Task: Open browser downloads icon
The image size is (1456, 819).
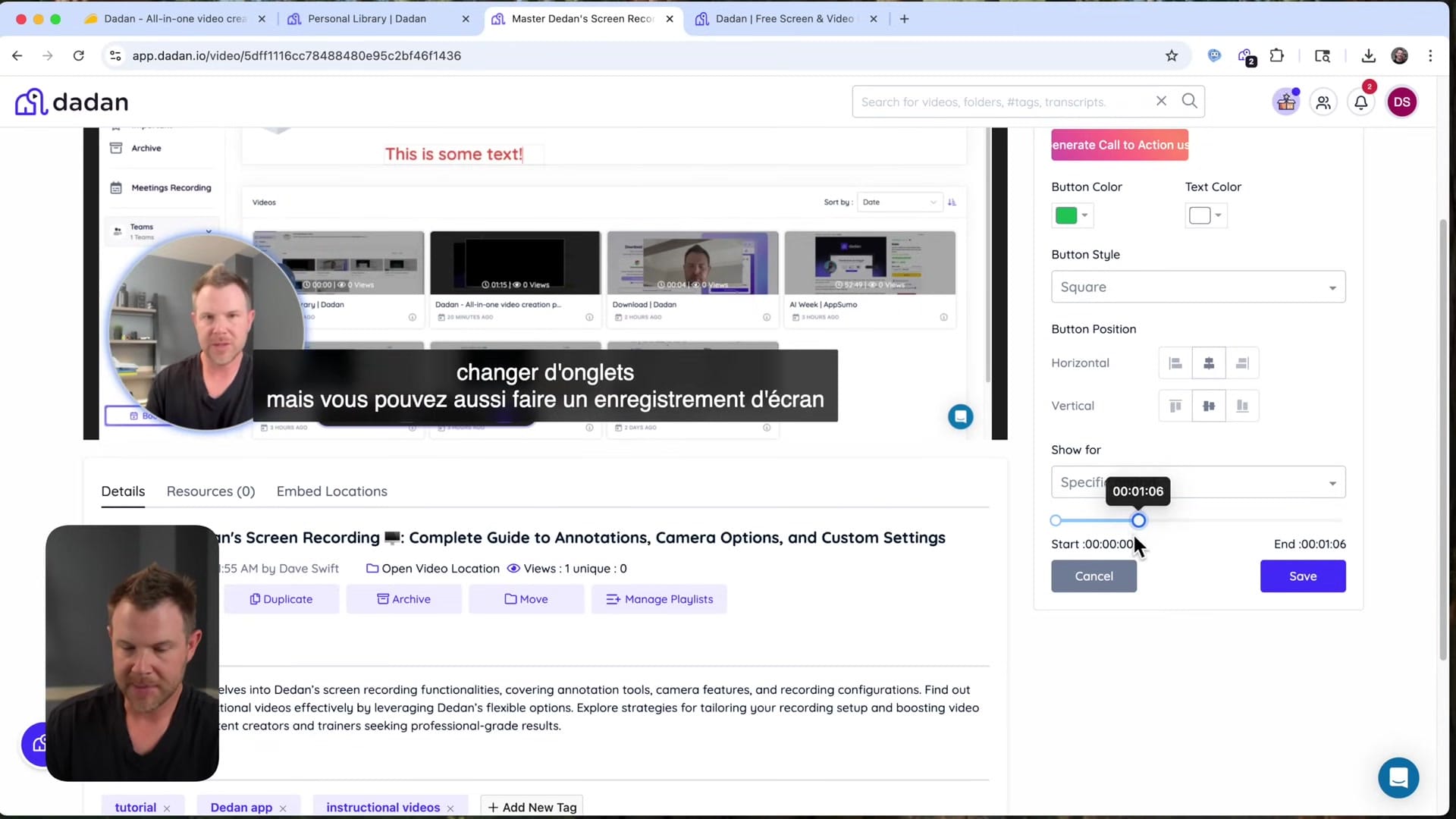Action: point(1368,55)
